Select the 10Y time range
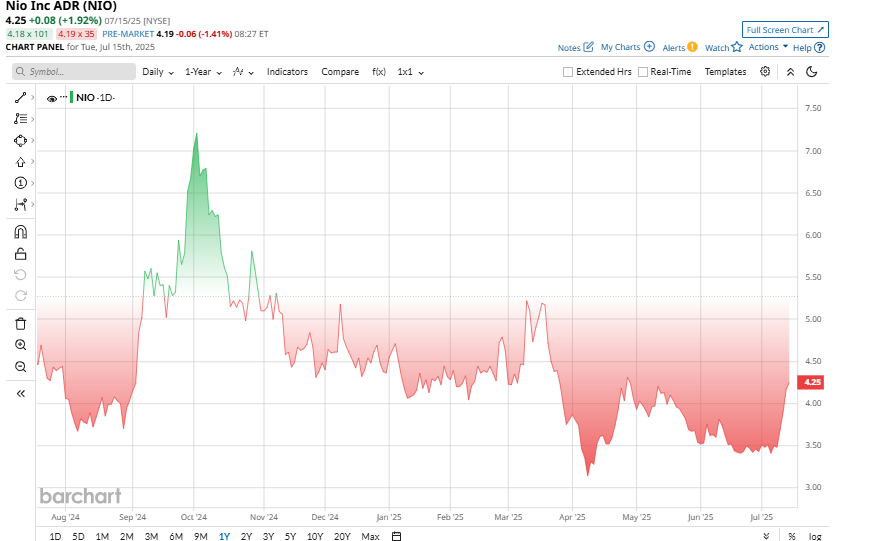 (315, 537)
